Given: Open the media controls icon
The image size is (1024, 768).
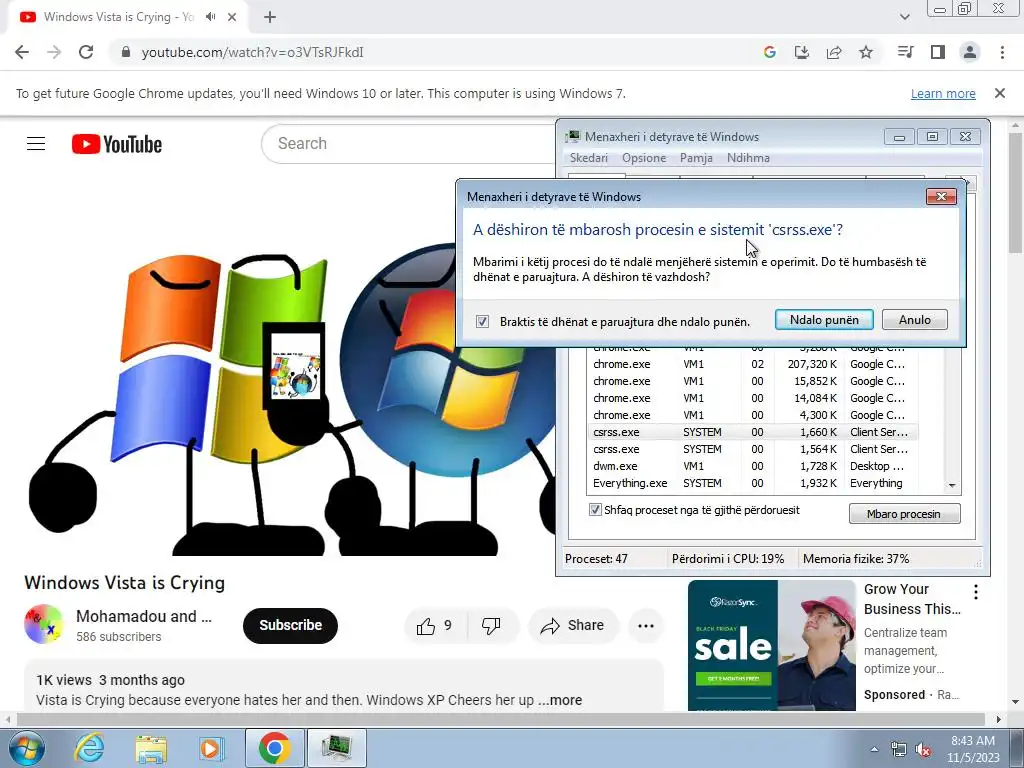Looking at the screenshot, I should click(905, 52).
